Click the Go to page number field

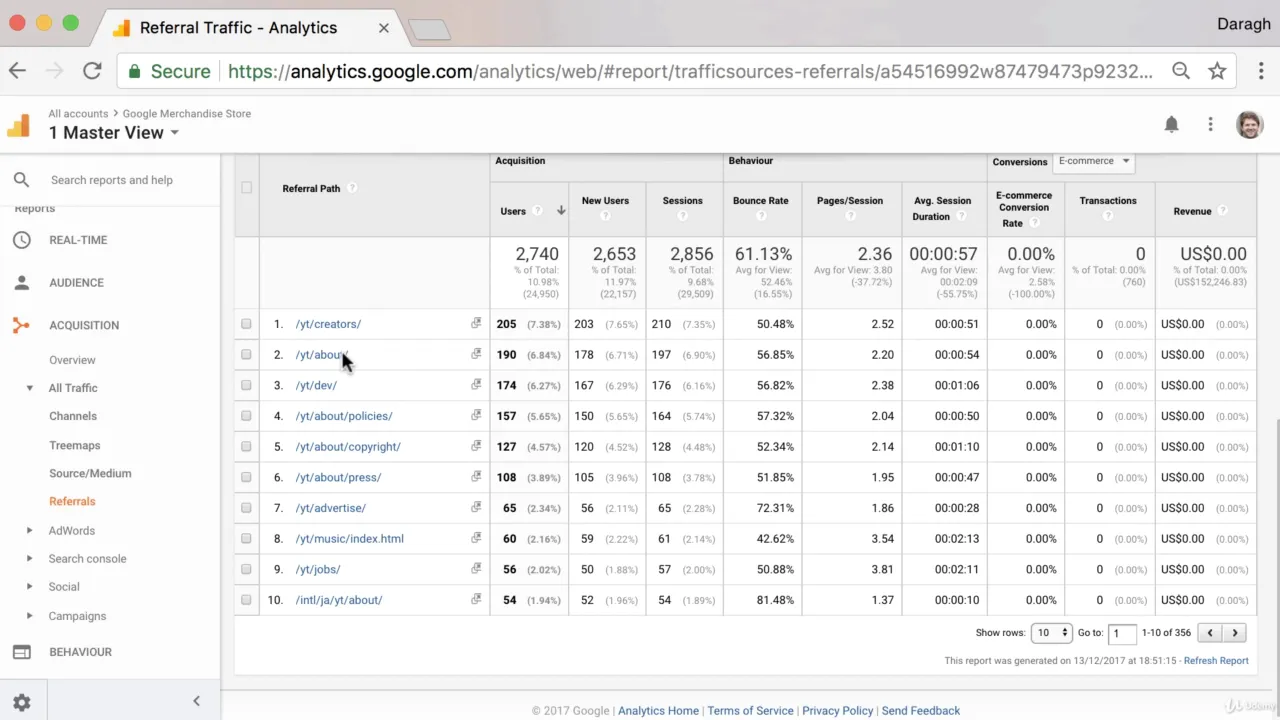tap(1122, 633)
